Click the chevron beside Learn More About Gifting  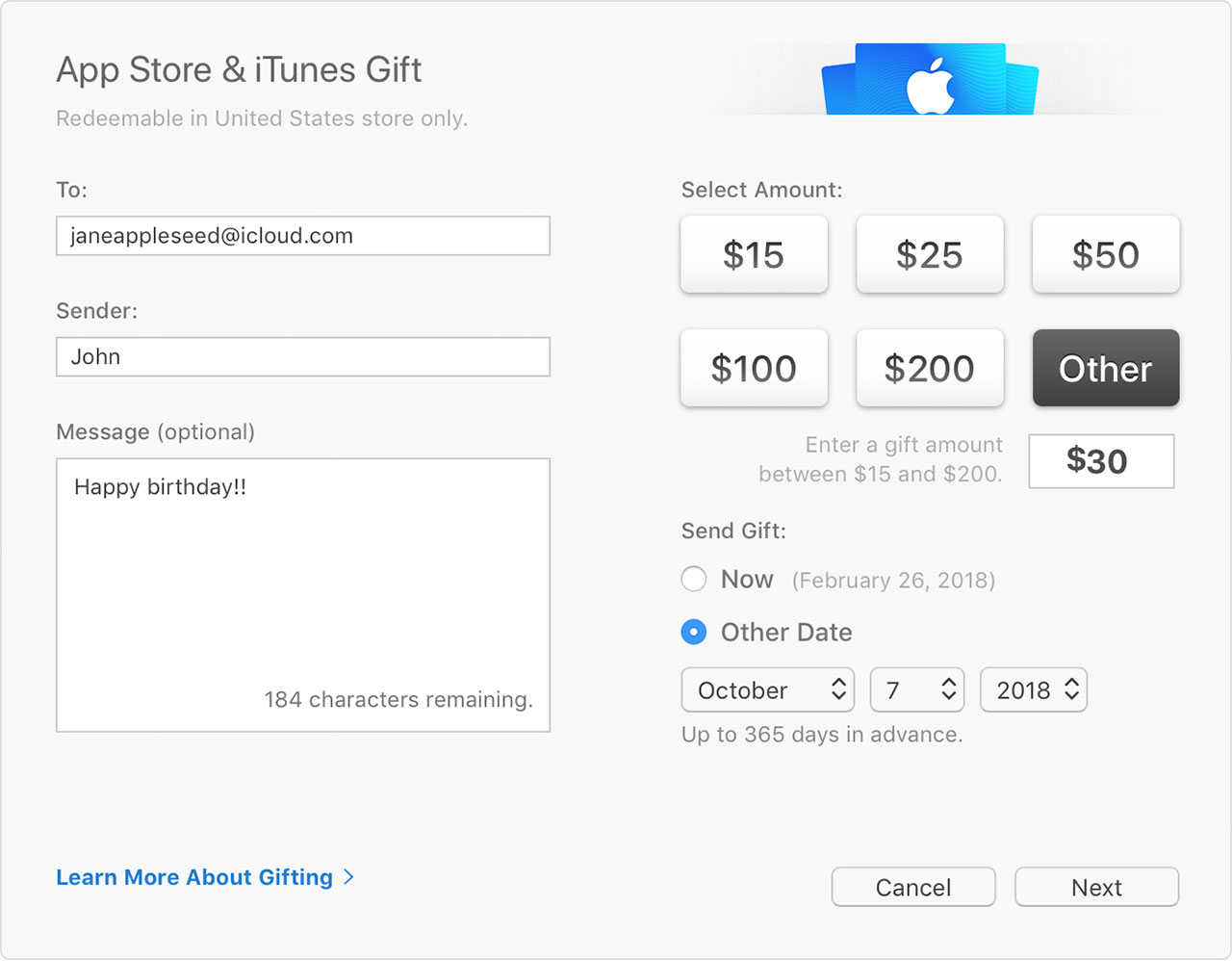coord(349,877)
